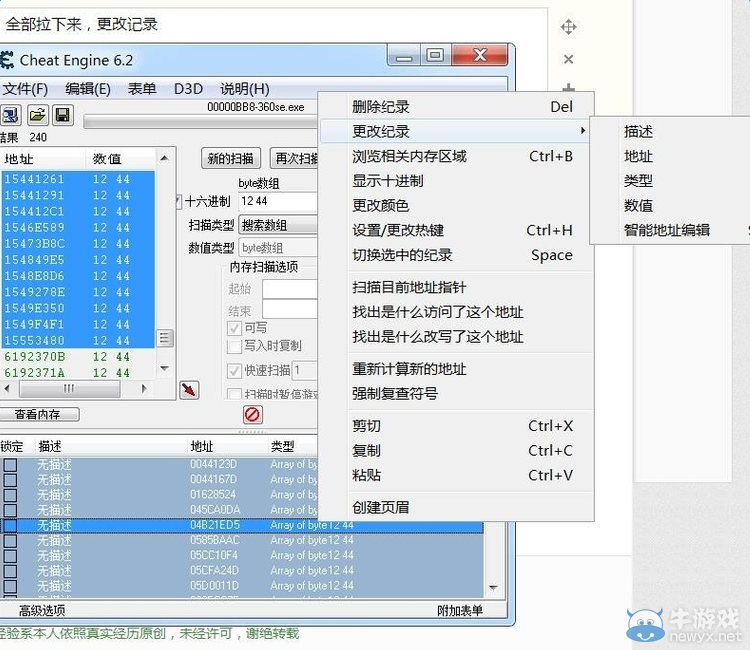Toggle lock checkbox for address 0585BAAC
Viewport: 750px width, 650px height.
(10, 540)
